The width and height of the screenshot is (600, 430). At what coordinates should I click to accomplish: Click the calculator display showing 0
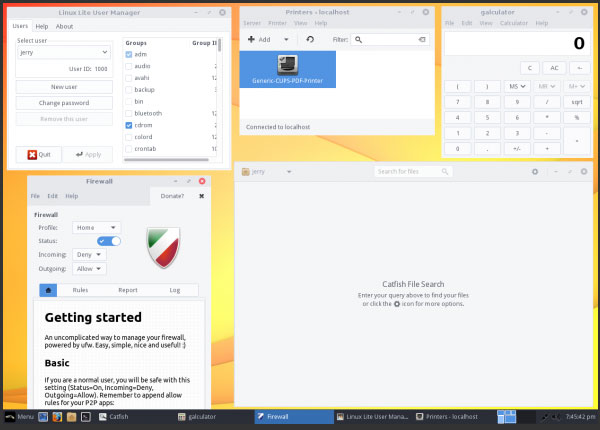click(517, 43)
